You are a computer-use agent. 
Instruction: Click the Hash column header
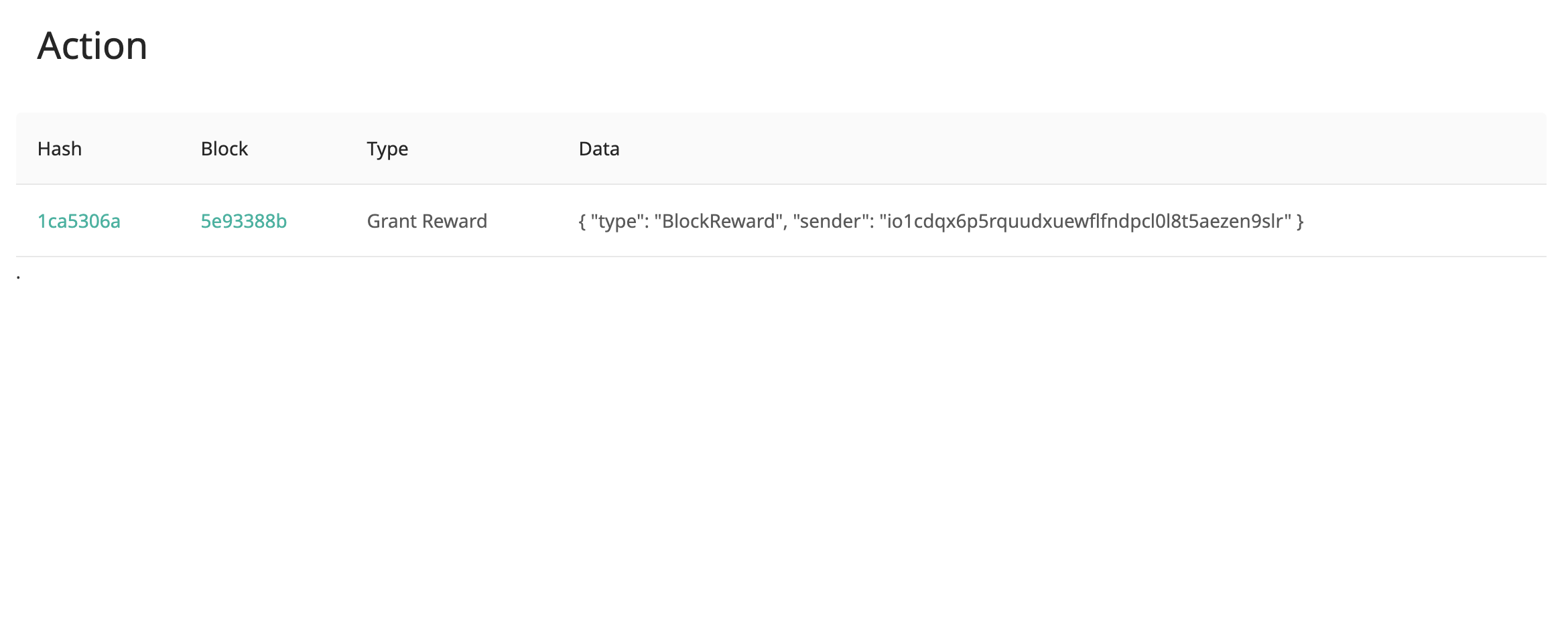point(60,149)
